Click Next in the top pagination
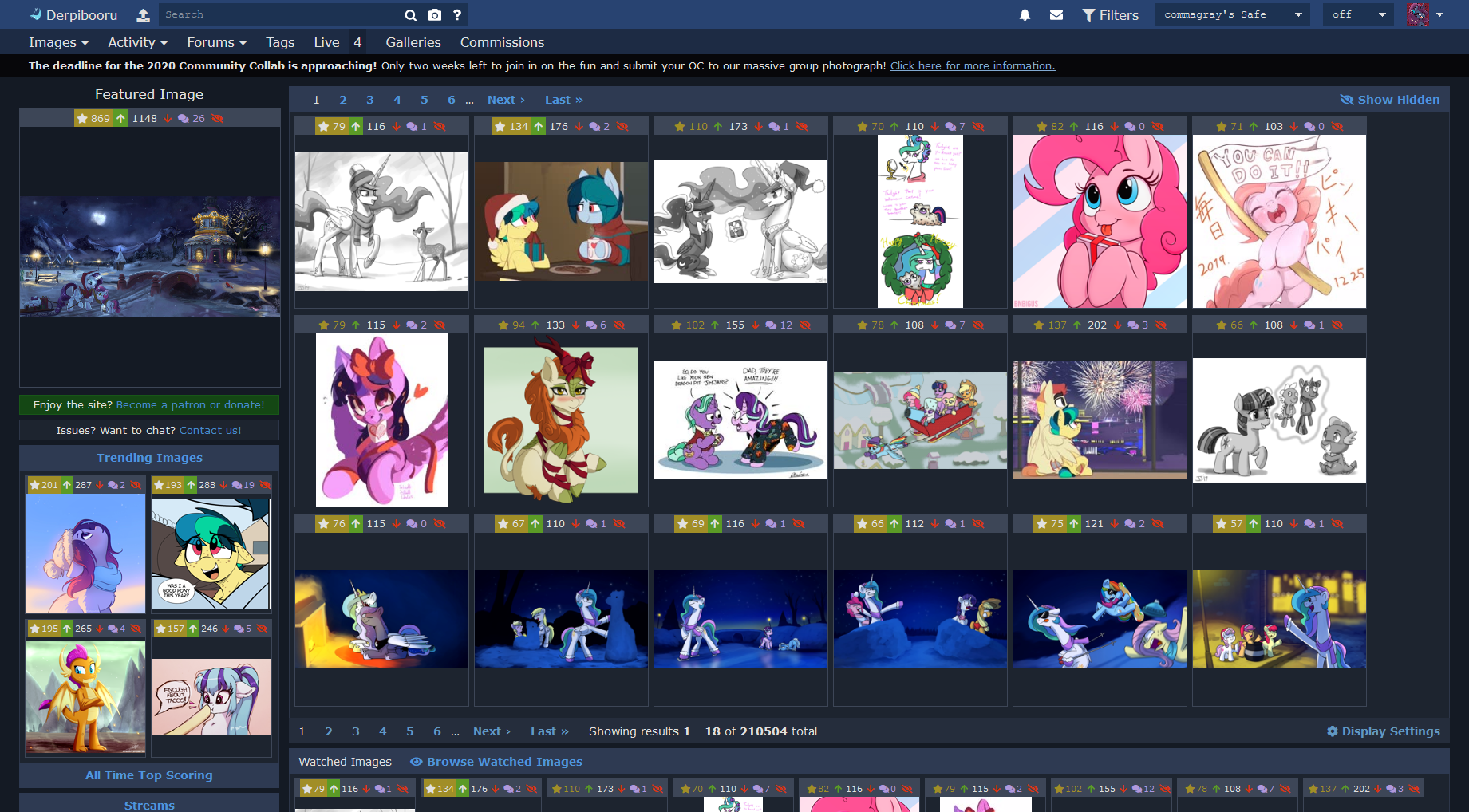 (506, 99)
